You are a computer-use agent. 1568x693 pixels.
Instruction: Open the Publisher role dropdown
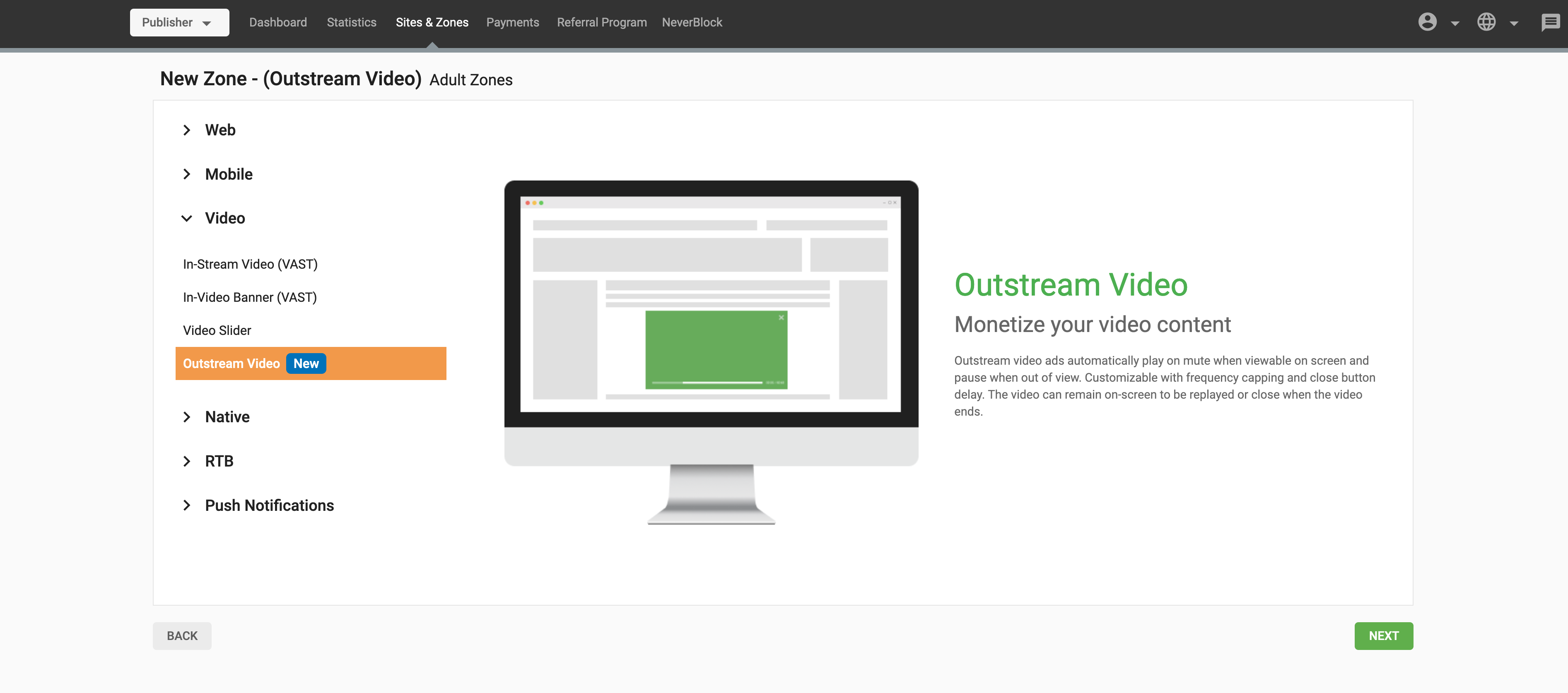pyautogui.click(x=179, y=22)
